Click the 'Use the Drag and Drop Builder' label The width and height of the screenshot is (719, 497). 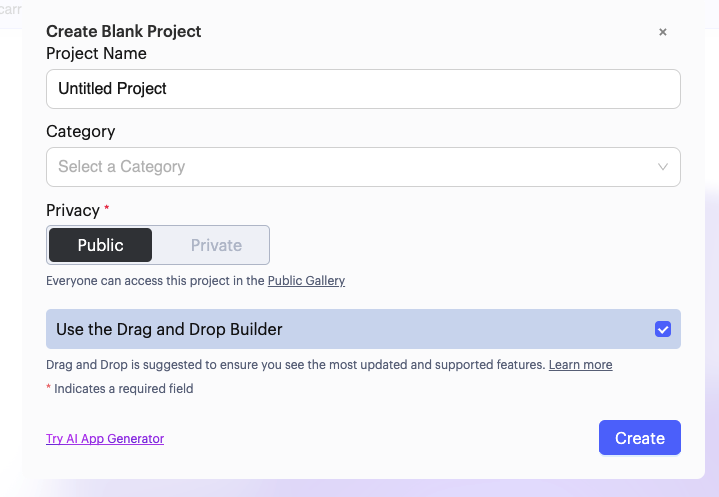coord(169,329)
